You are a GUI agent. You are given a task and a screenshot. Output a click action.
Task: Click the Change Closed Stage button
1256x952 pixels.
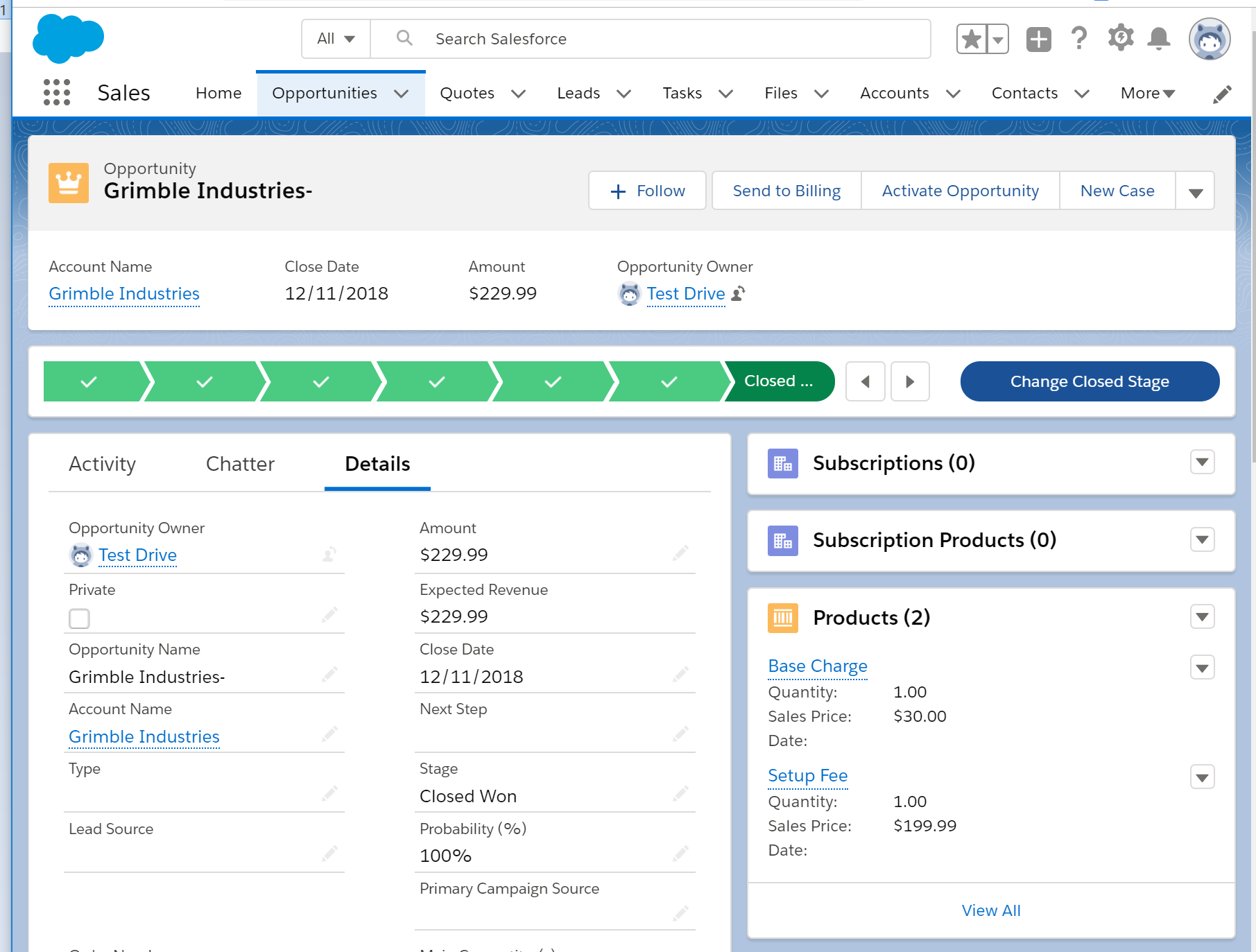click(1089, 381)
